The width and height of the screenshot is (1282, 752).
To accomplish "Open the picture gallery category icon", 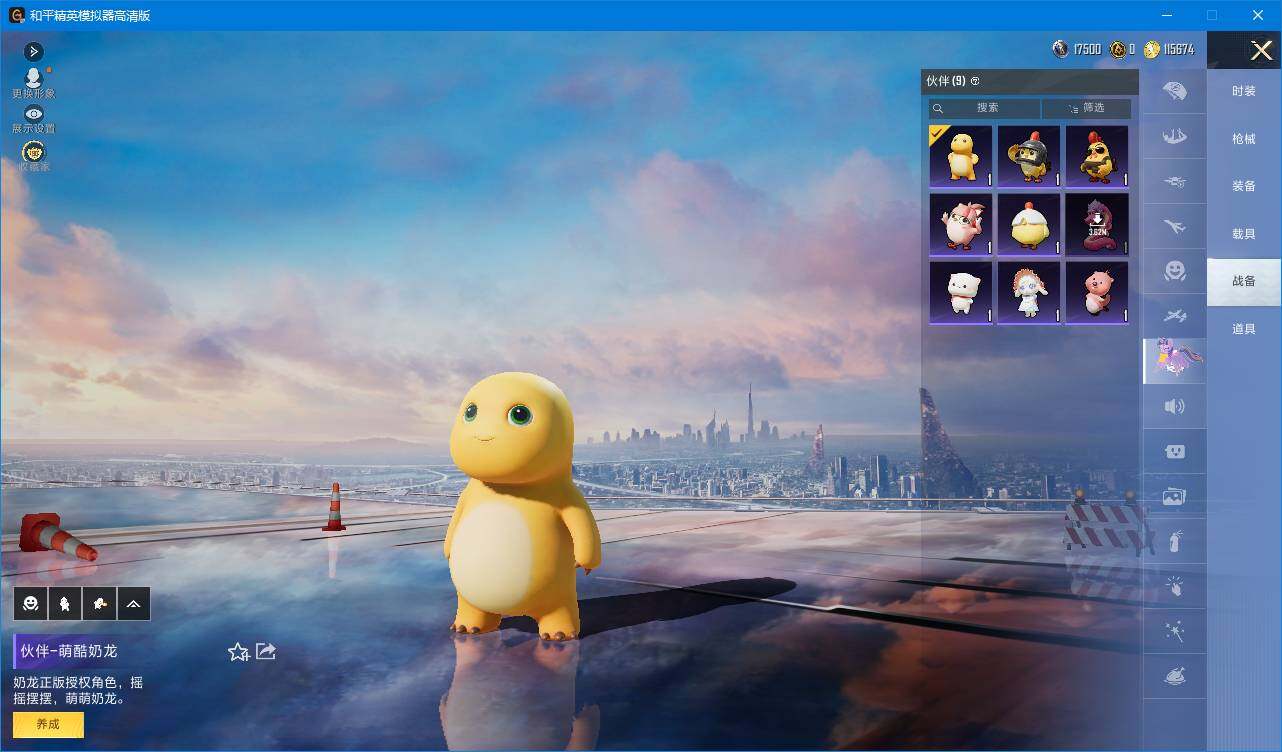I will pyautogui.click(x=1175, y=497).
